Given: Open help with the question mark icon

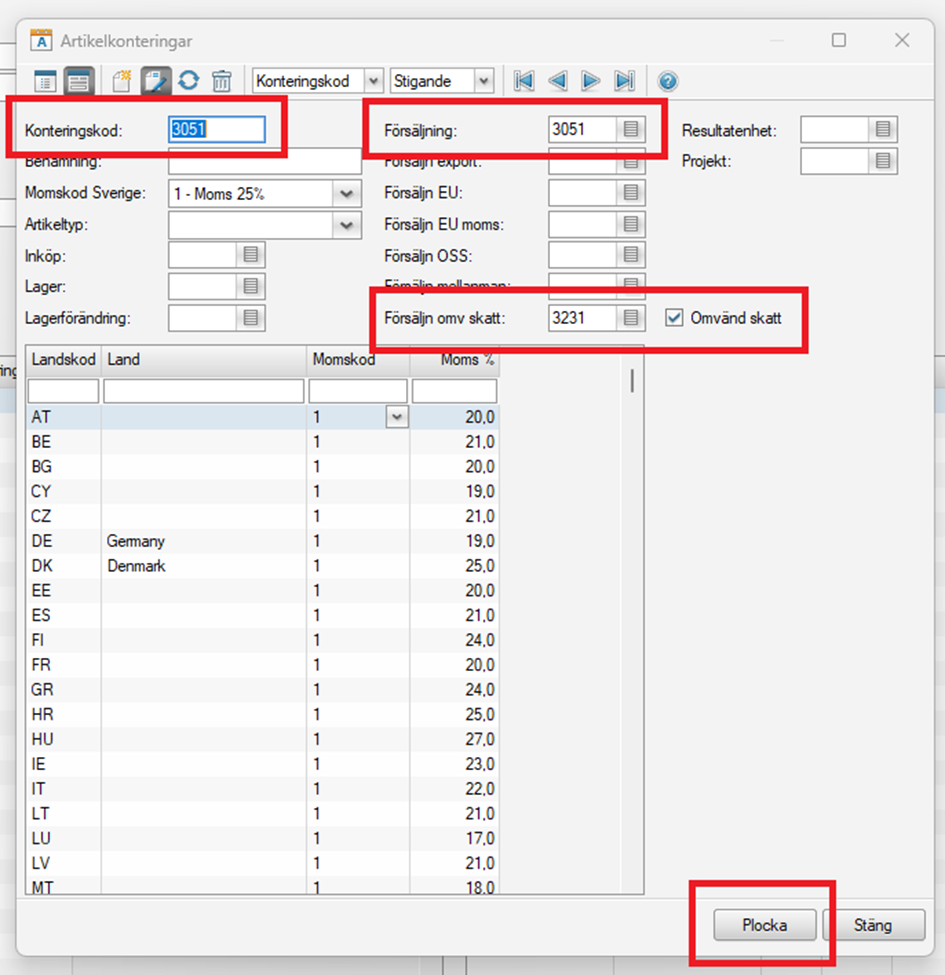Looking at the screenshot, I should [x=668, y=81].
